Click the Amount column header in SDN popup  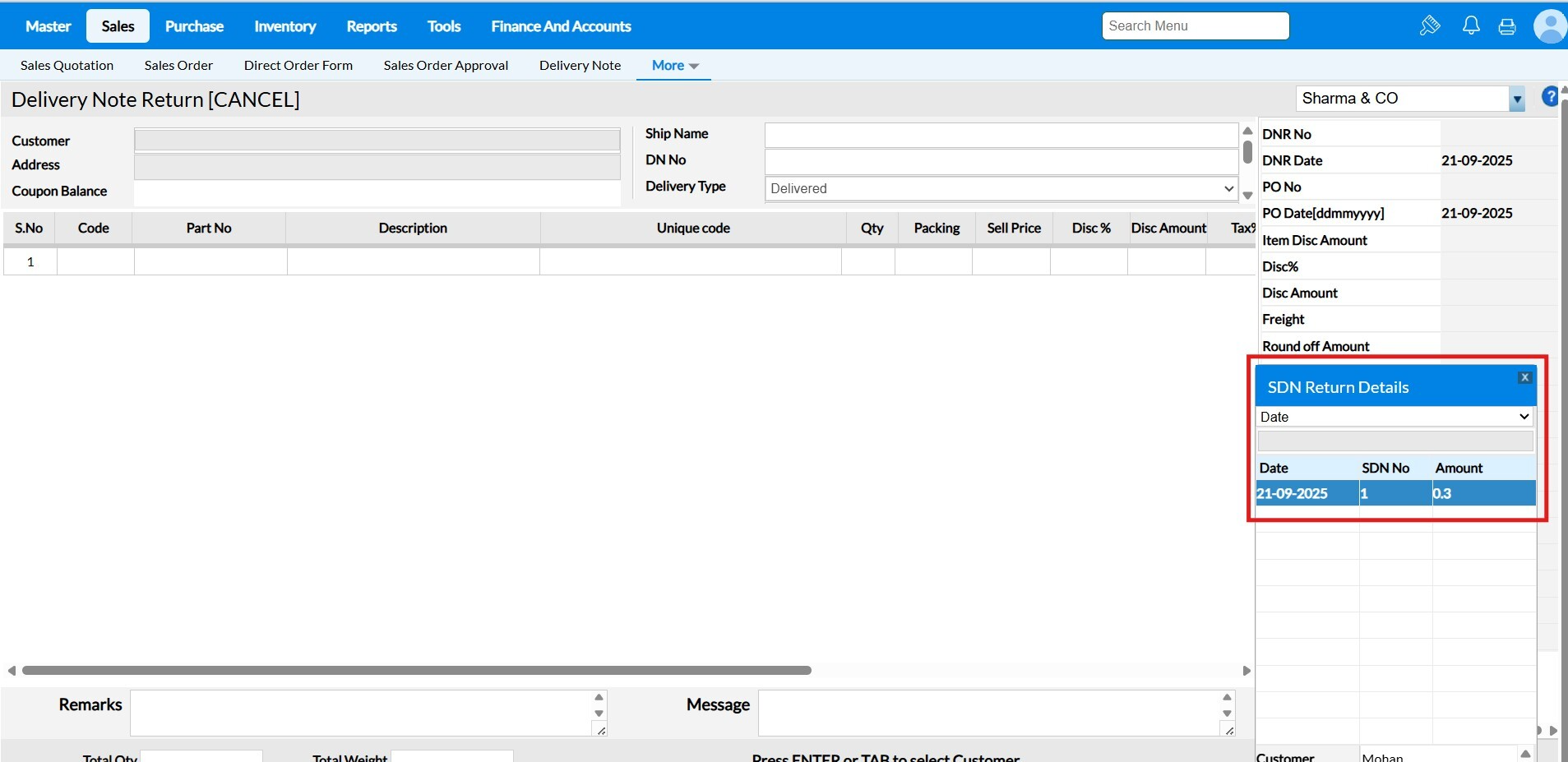[1459, 468]
